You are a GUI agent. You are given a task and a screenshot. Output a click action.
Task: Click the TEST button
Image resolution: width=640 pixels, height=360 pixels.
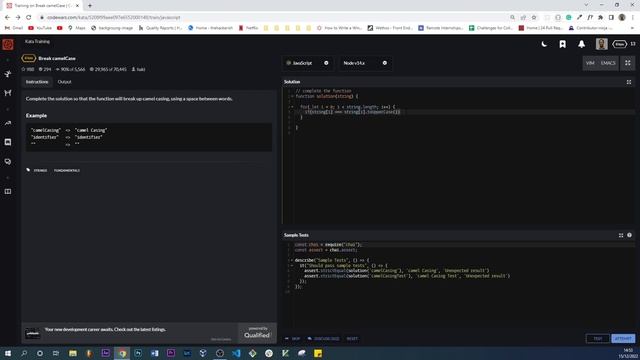tap(598, 338)
